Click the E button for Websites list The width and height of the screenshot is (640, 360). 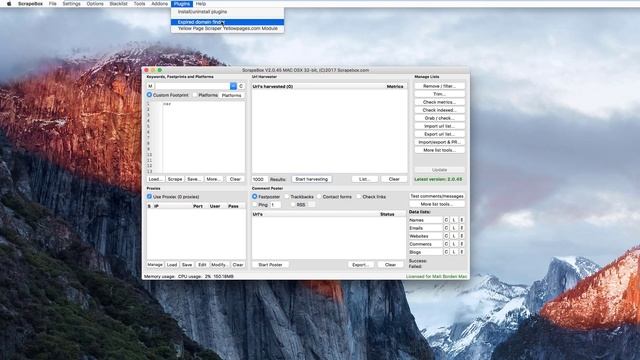[462, 236]
